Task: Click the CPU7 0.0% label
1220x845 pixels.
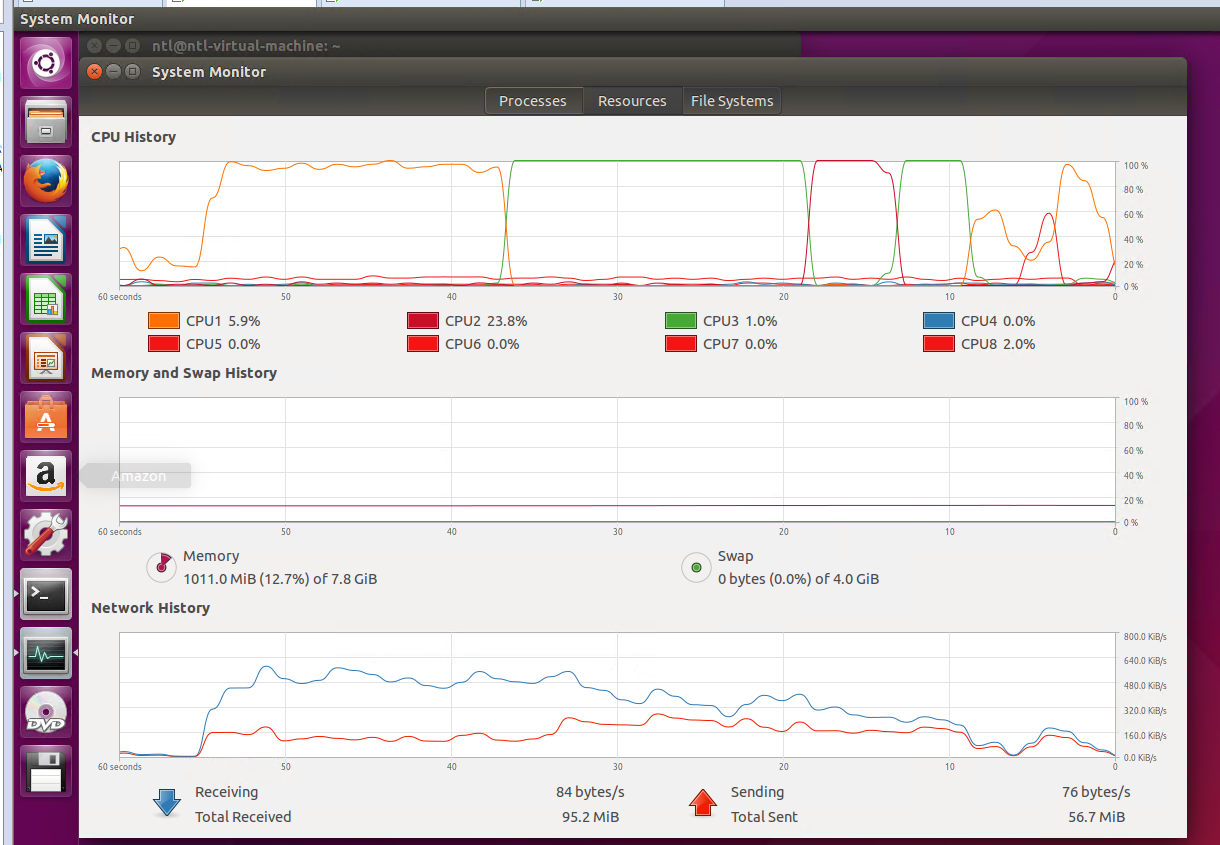Action: tap(740, 344)
